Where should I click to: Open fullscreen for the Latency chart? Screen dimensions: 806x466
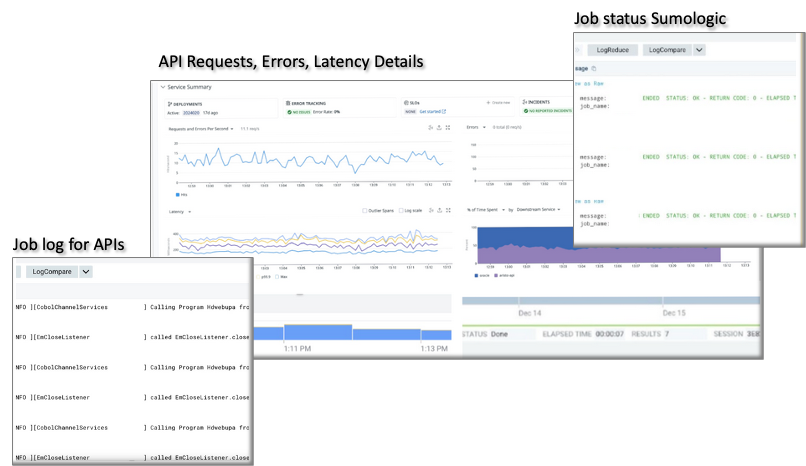pyautogui.click(x=448, y=210)
